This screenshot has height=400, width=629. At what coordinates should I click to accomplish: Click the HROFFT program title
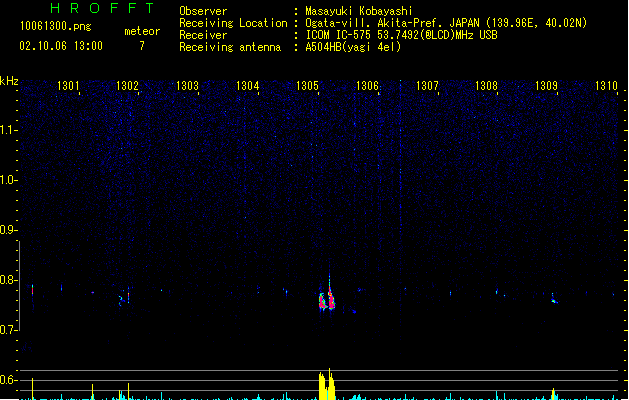pos(103,8)
